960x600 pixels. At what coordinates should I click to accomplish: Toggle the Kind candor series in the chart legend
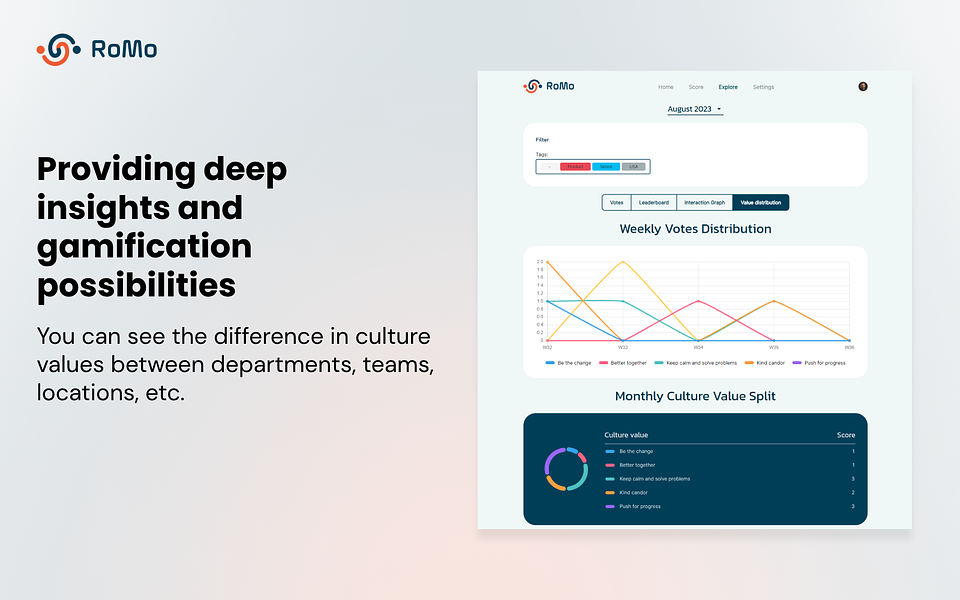coord(765,363)
